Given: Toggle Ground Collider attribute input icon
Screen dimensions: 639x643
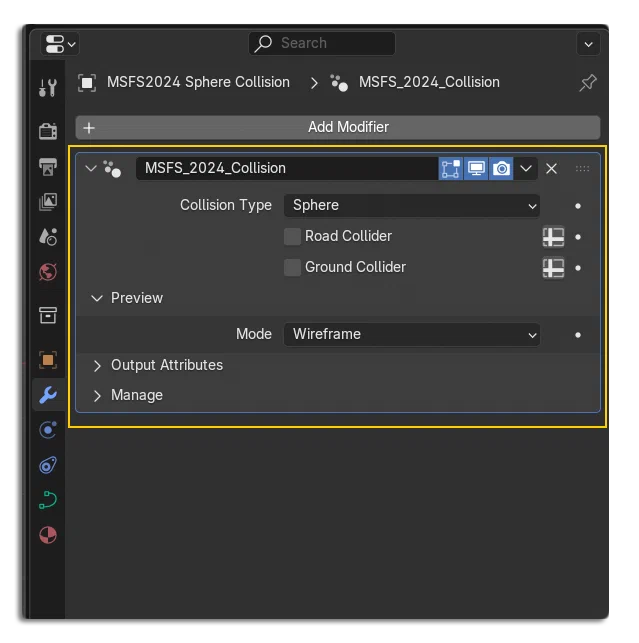Looking at the screenshot, I should tap(553, 268).
